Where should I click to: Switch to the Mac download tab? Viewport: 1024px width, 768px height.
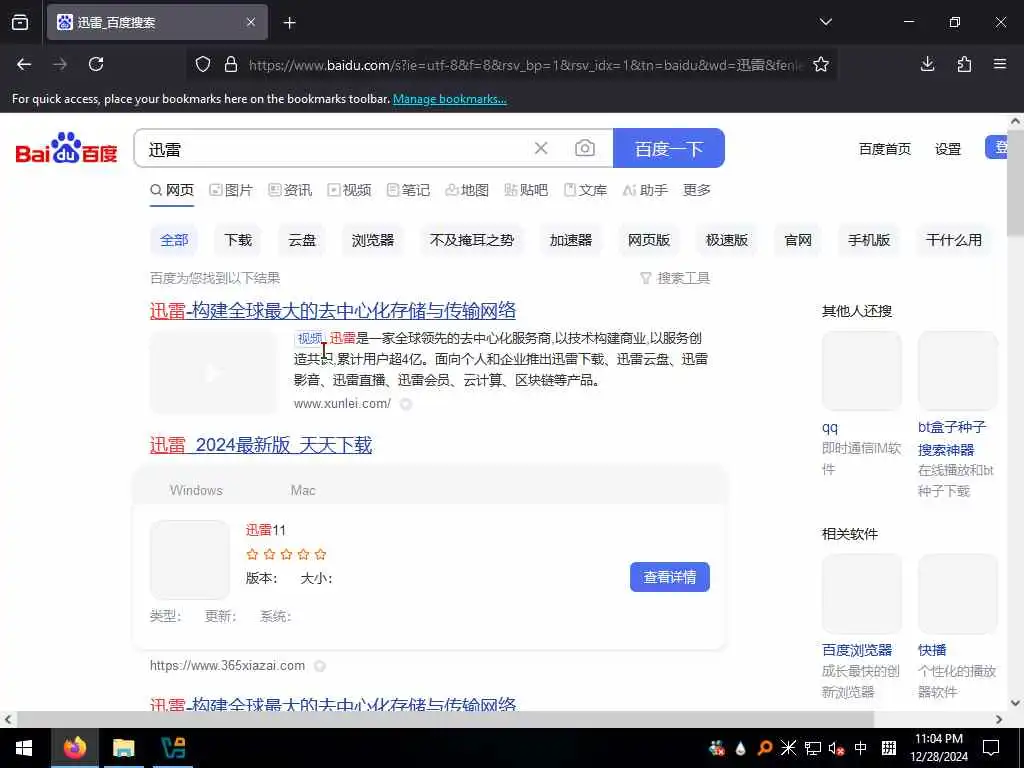[303, 490]
